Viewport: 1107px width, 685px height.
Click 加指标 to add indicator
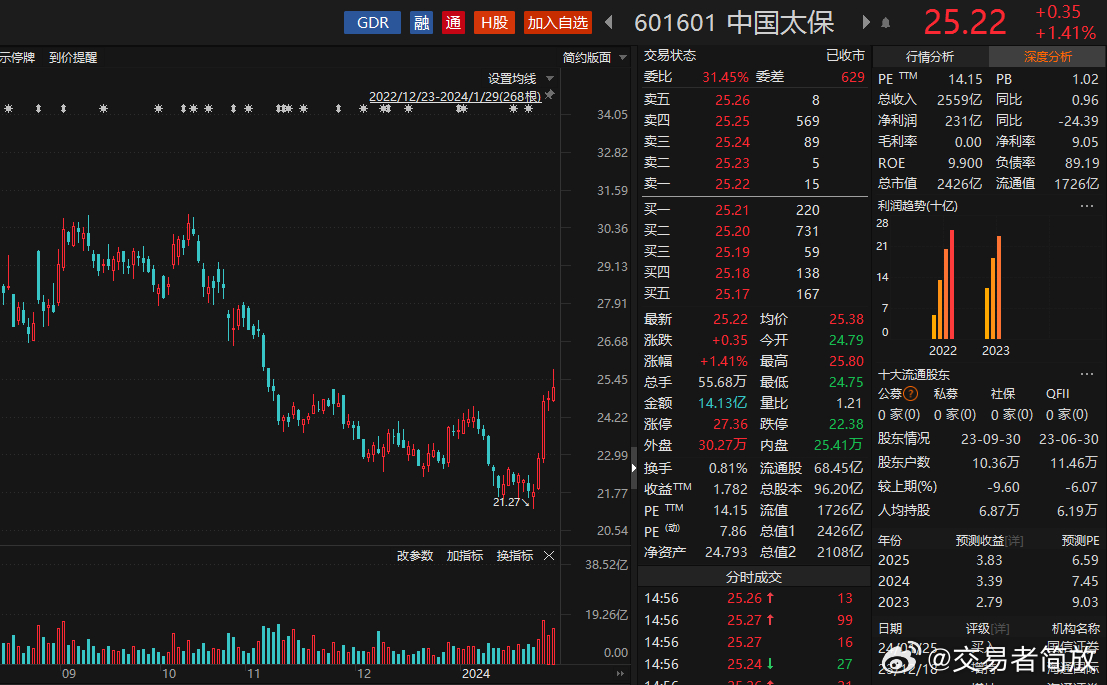465,556
